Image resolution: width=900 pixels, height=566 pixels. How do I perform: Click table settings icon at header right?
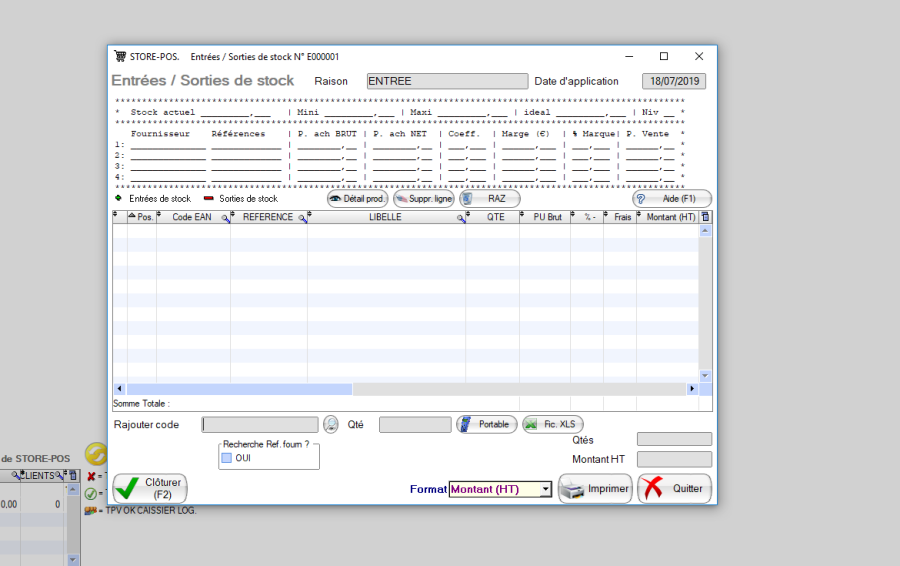705,217
